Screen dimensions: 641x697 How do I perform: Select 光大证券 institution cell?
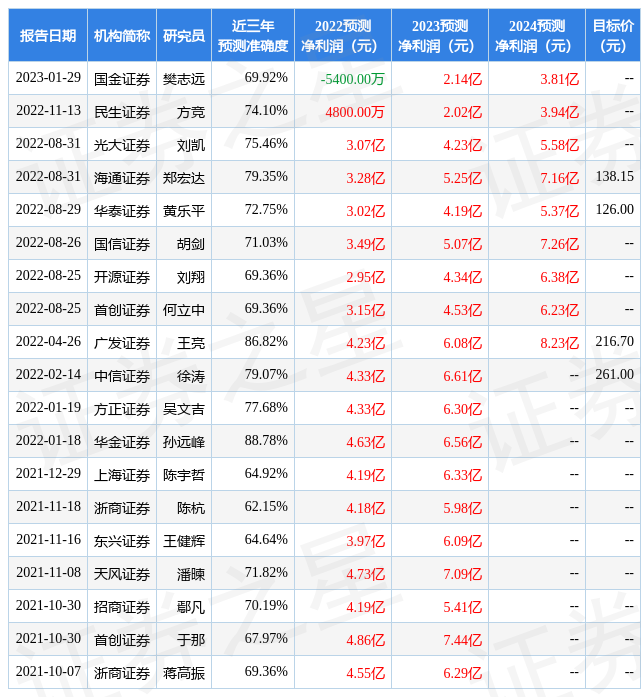(x=122, y=145)
